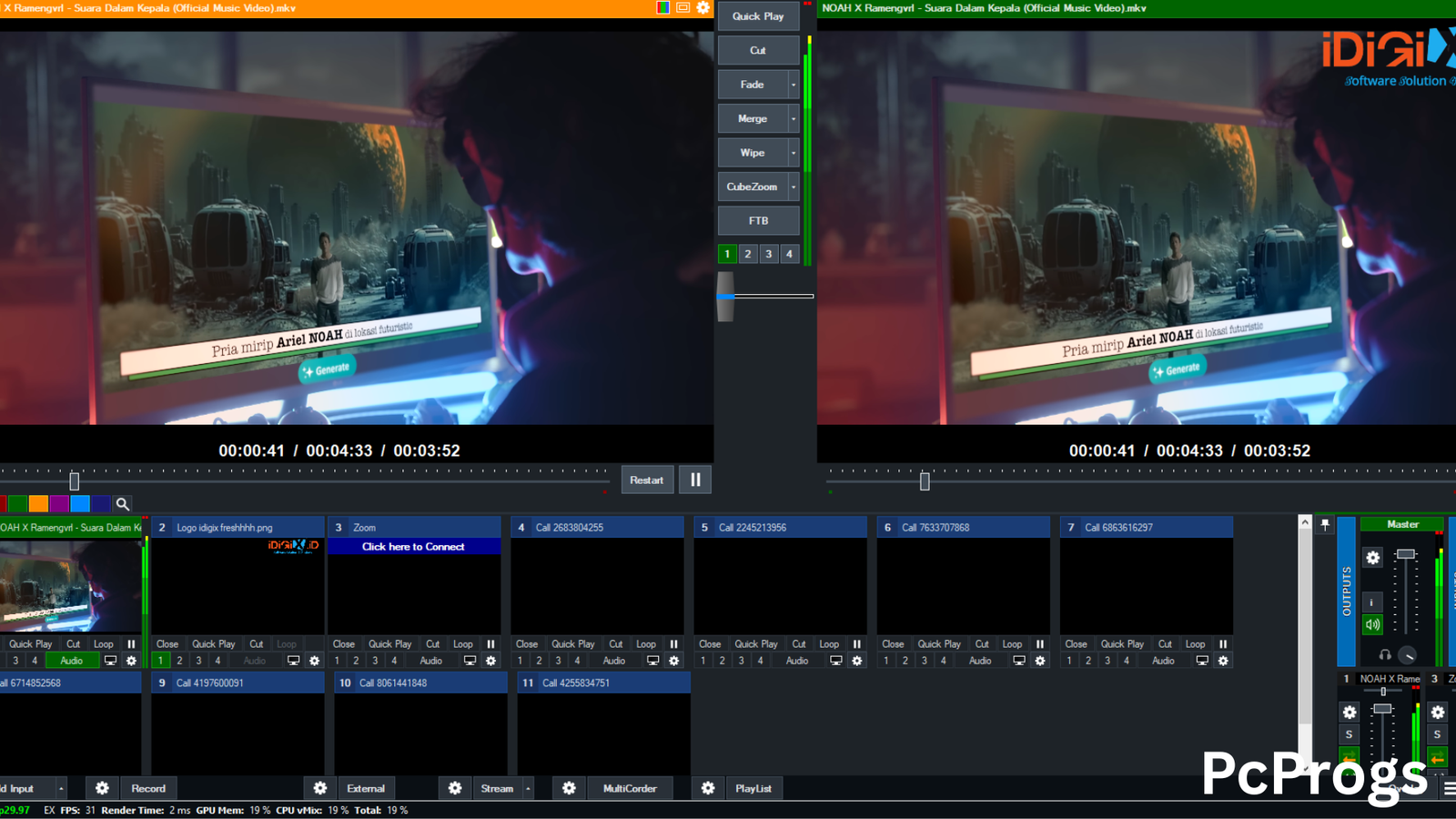The image size is (1456, 819).
Task: Select overlay channel 2 under FTB
Action: (748, 254)
